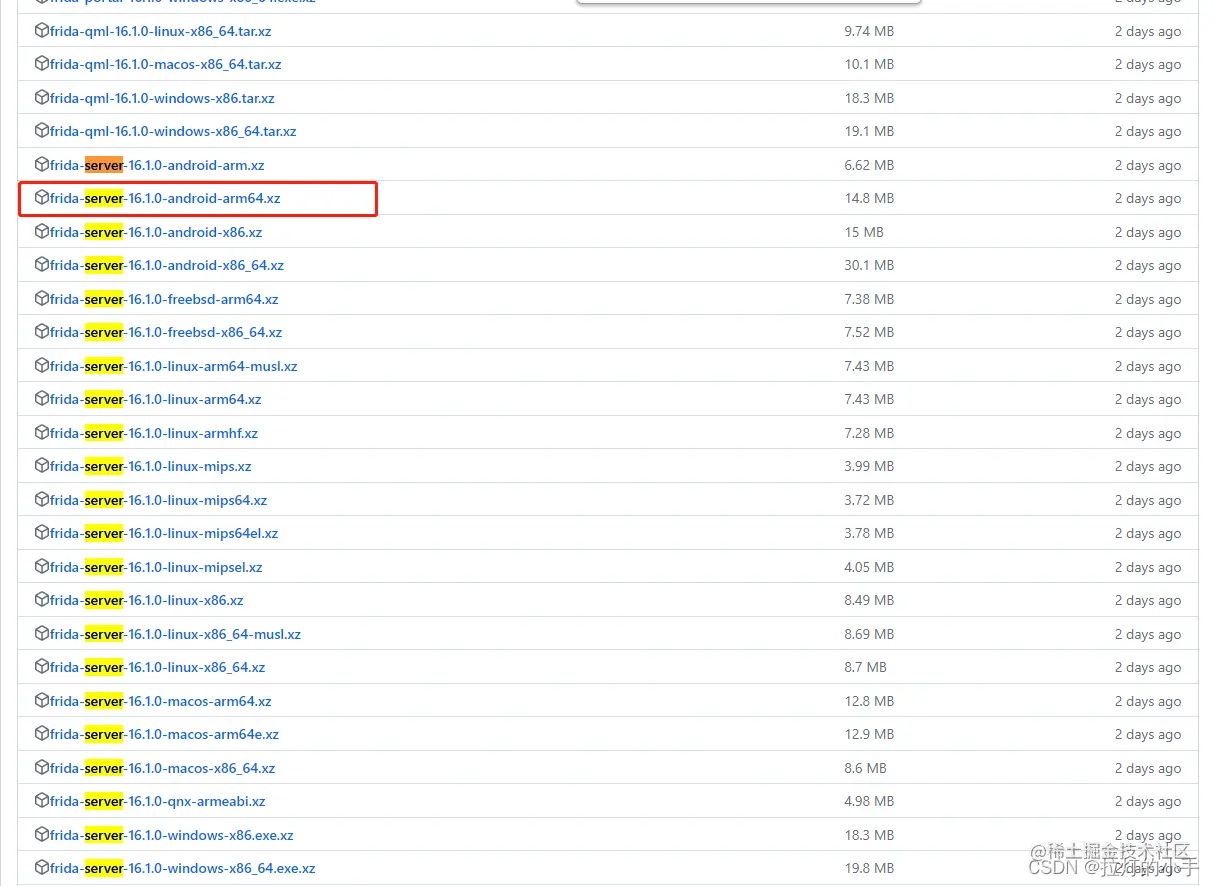1215x886 pixels.
Task: Click package icon beside frida-server-16.1.0-linux-armhf.xz
Action: click(42, 433)
